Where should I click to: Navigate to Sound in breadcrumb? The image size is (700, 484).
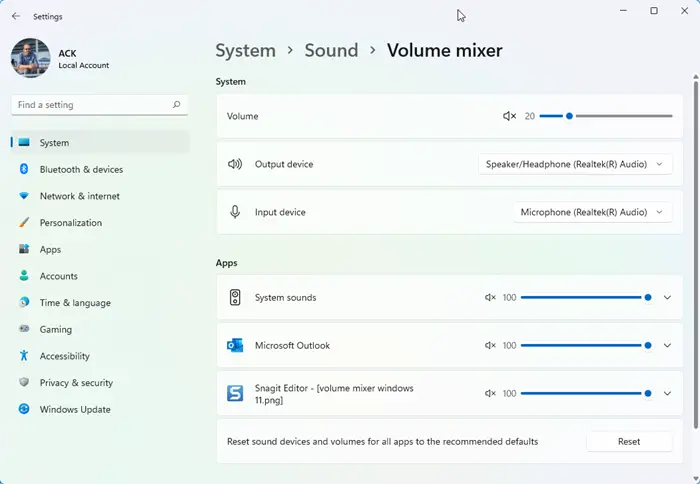(x=331, y=50)
